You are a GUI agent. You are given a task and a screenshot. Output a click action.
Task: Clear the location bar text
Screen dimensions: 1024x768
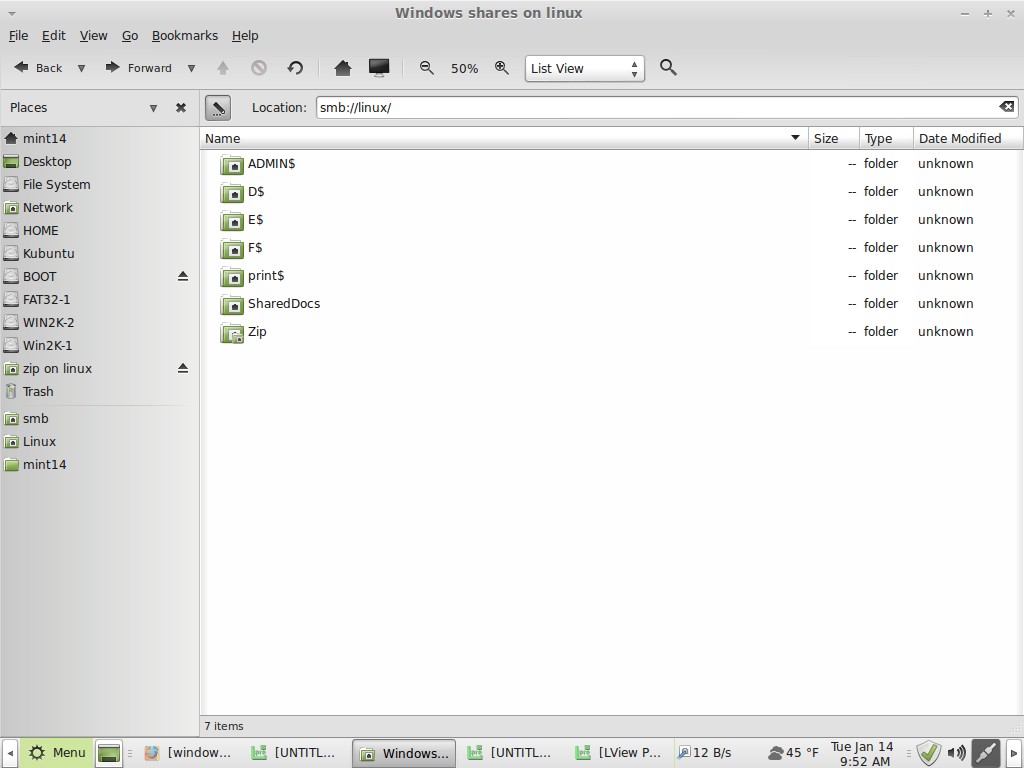[x=1006, y=107]
